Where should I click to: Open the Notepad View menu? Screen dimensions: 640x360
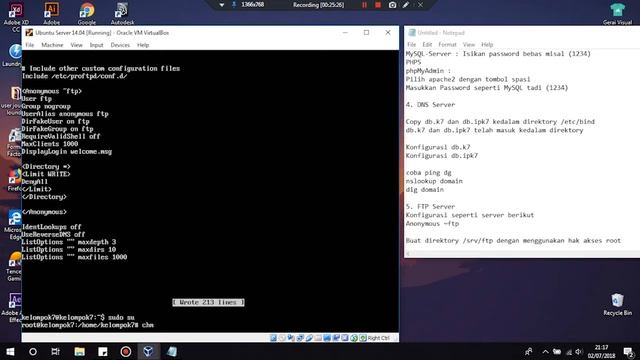[469, 44]
